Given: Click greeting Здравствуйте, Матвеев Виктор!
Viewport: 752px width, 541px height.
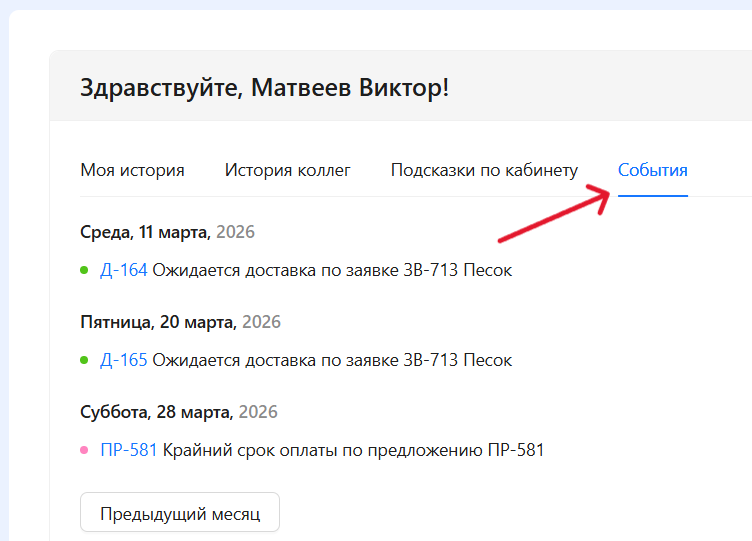Looking at the screenshot, I should point(265,88).
